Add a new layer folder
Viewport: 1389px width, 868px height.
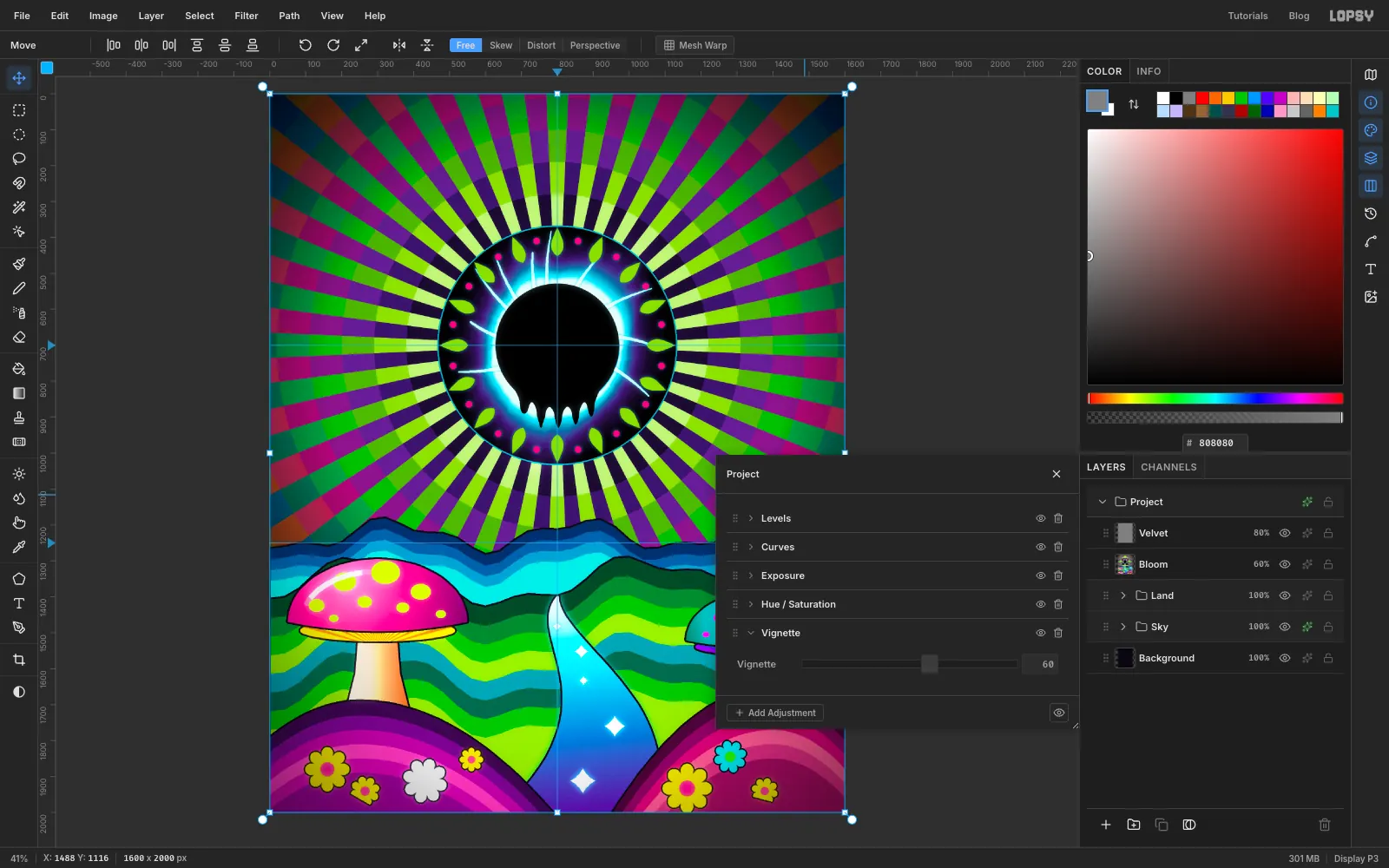[1134, 825]
